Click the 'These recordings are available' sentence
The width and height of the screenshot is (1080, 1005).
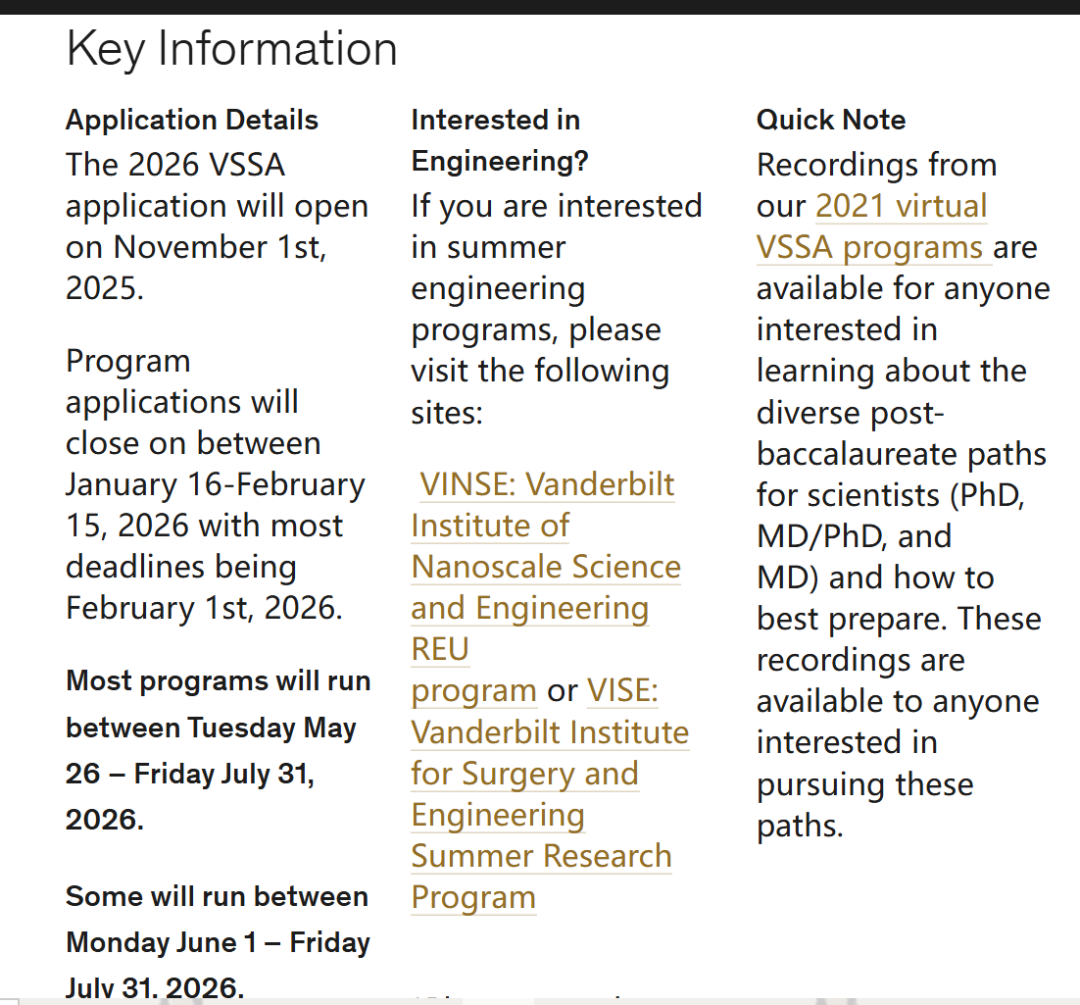tap(897, 660)
